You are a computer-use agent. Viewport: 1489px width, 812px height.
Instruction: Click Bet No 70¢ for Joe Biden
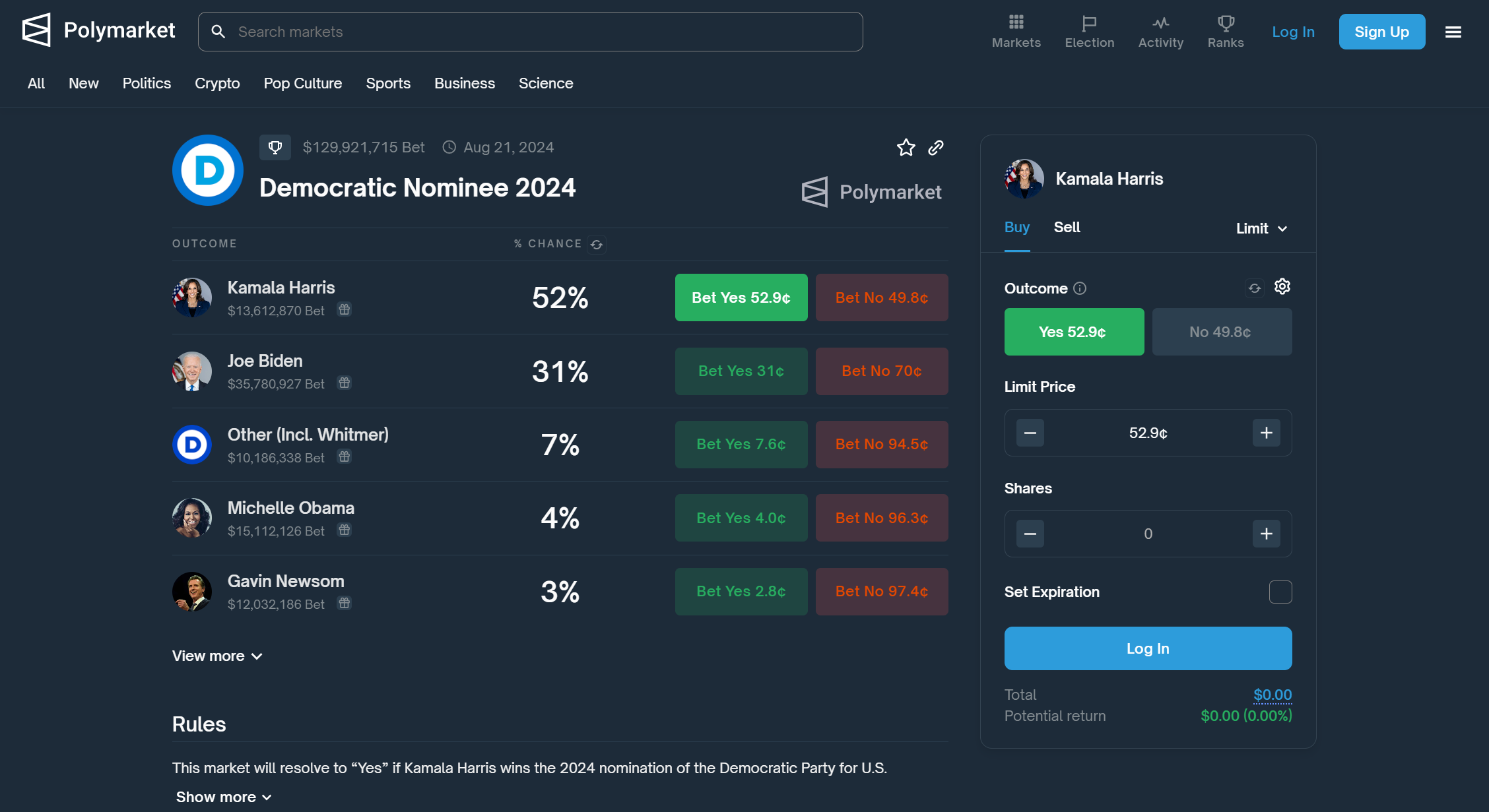(882, 371)
